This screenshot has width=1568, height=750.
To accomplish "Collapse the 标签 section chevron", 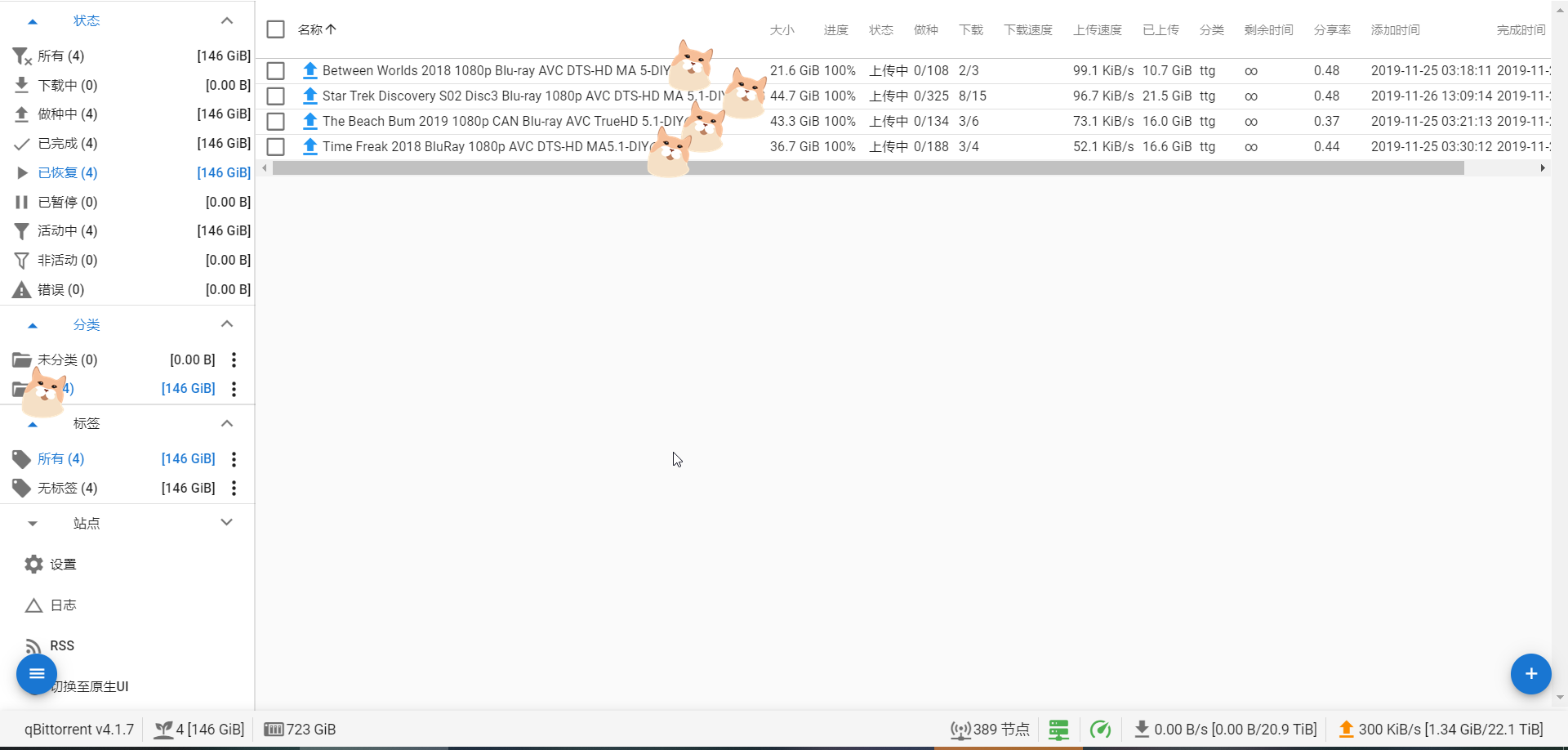I will pos(227,423).
